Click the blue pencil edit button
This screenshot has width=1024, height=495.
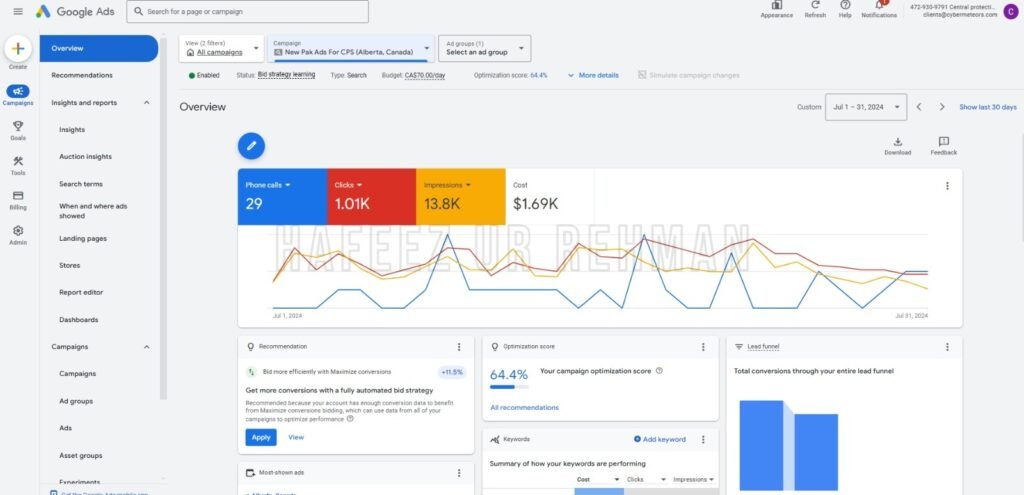pyautogui.click(x=251, y=146)
